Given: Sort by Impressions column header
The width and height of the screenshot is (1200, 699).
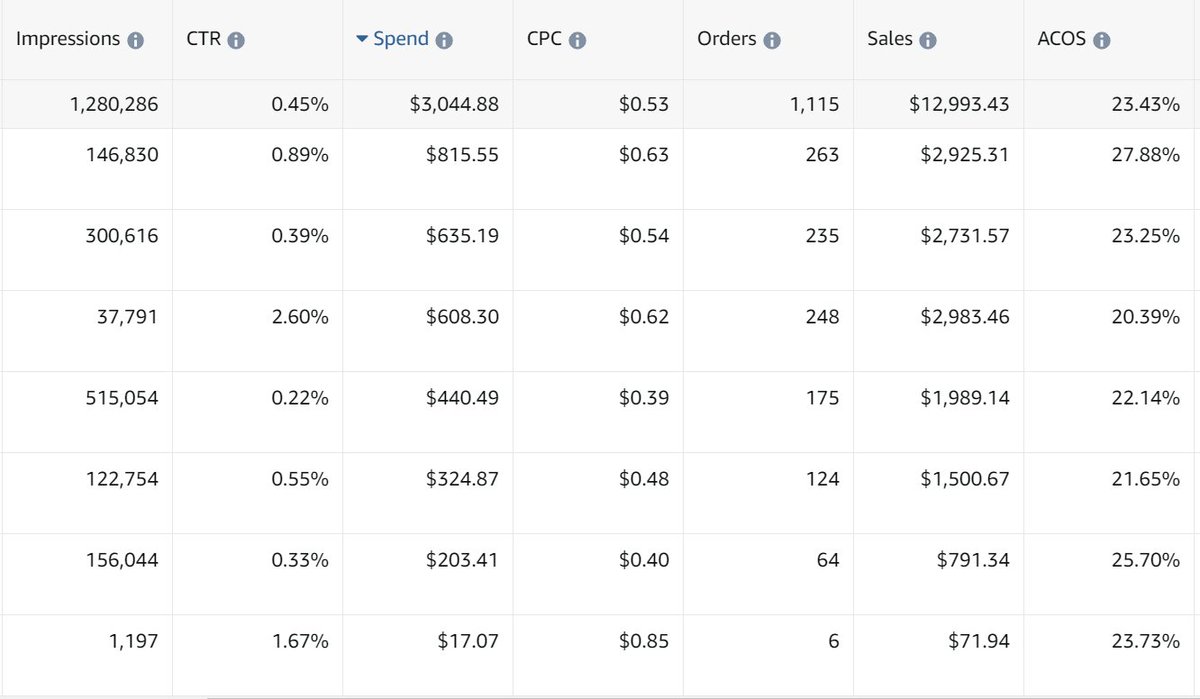Looking at the screenshot, I should pyautogui.click(x=69, y=40).
